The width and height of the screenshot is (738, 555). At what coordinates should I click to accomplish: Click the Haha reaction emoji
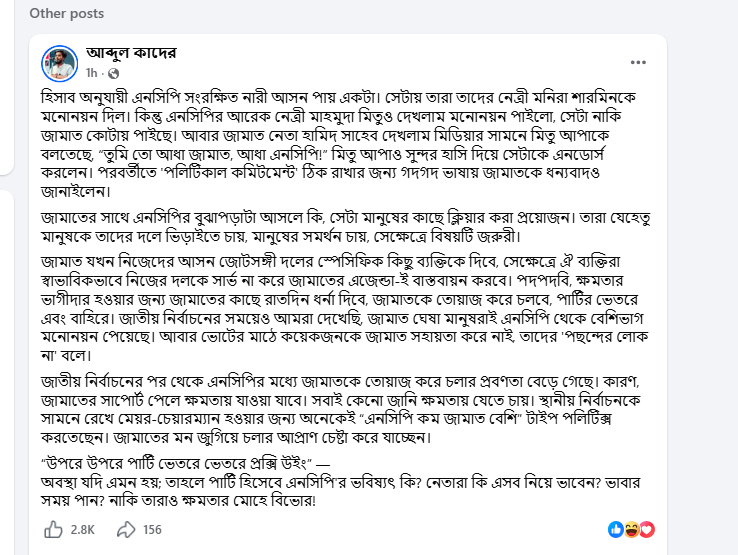(631, 528)
